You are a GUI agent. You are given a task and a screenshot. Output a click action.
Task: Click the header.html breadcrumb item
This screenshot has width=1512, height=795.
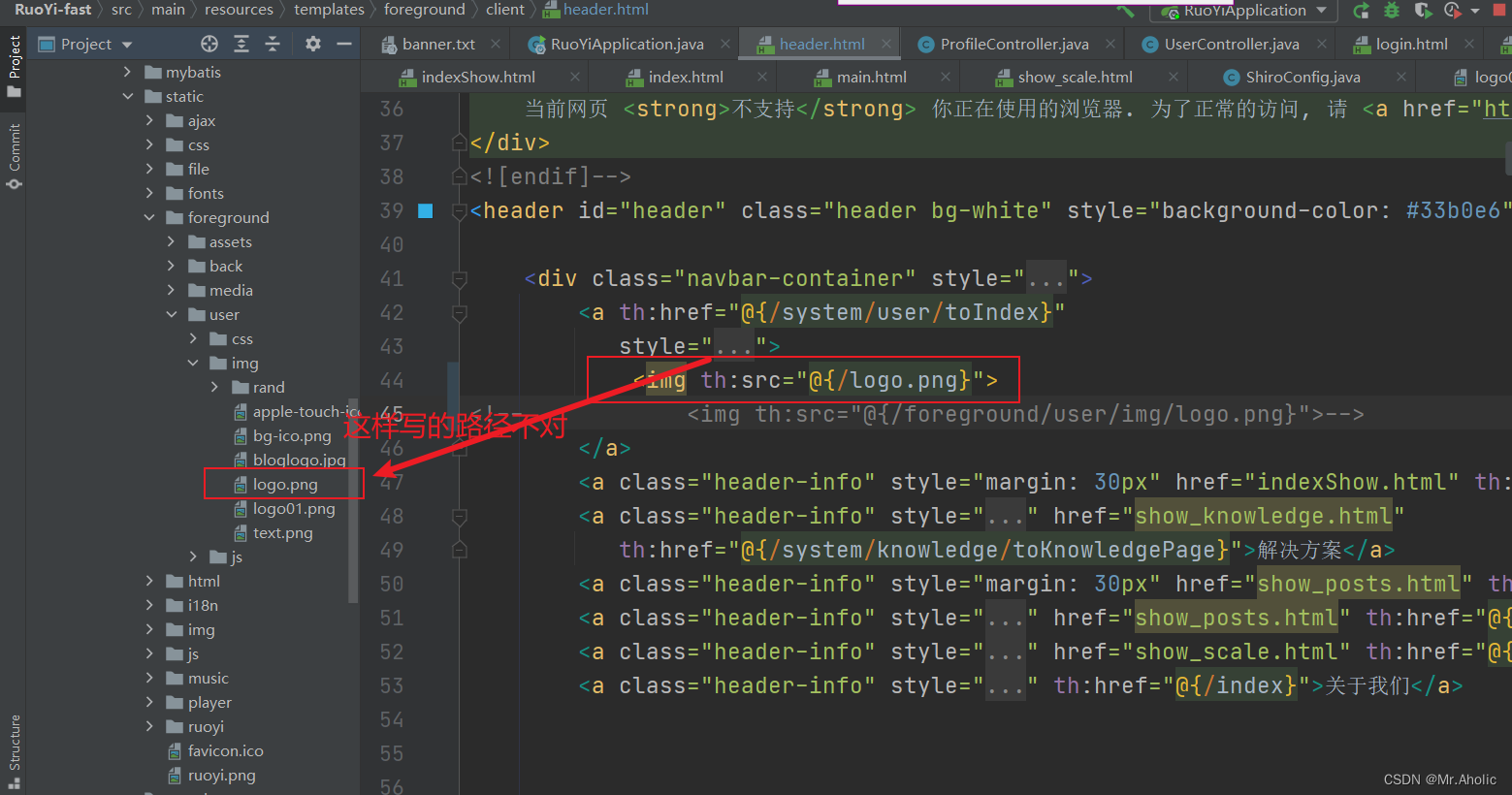[595, 10]
